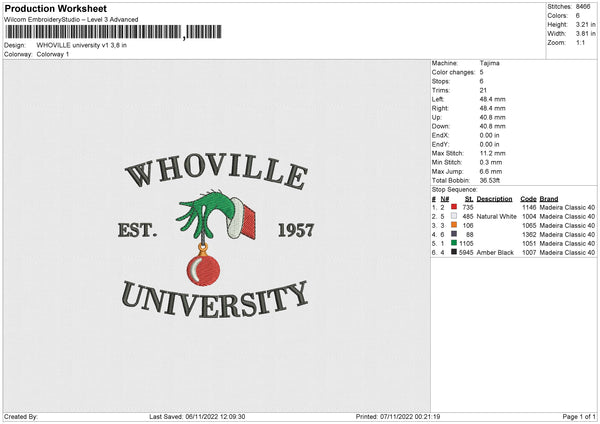Click the Colors value 6
This screenshot has height=424, width=600.
577,16
